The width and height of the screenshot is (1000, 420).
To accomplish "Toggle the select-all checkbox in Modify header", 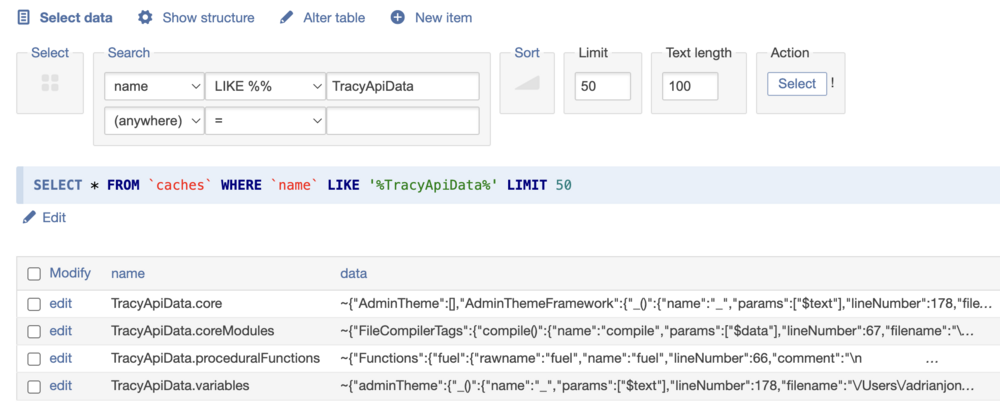I will (35, 273).
